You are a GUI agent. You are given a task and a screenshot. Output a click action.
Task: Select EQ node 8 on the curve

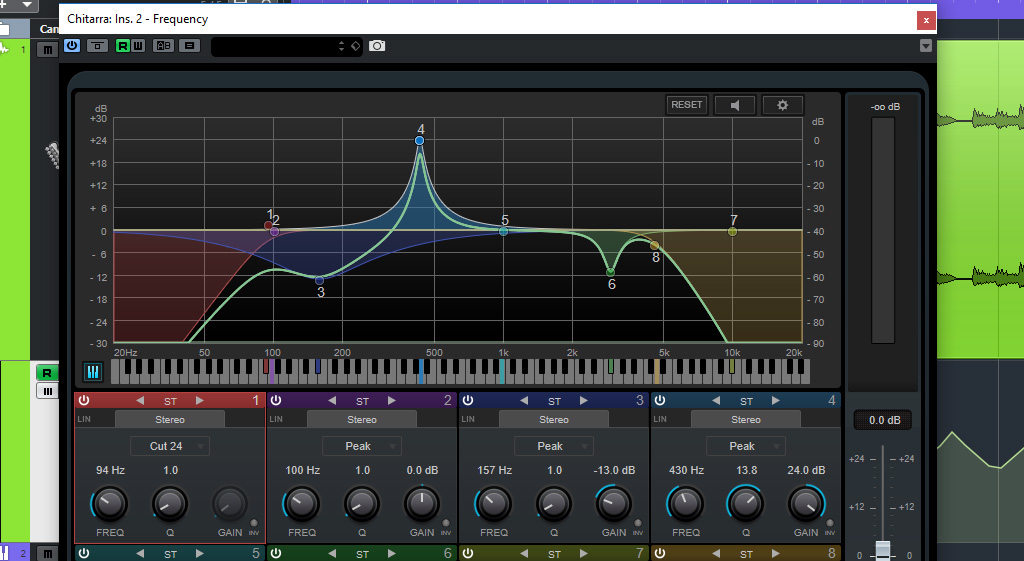pyautogui.click(x=654, y=246)
